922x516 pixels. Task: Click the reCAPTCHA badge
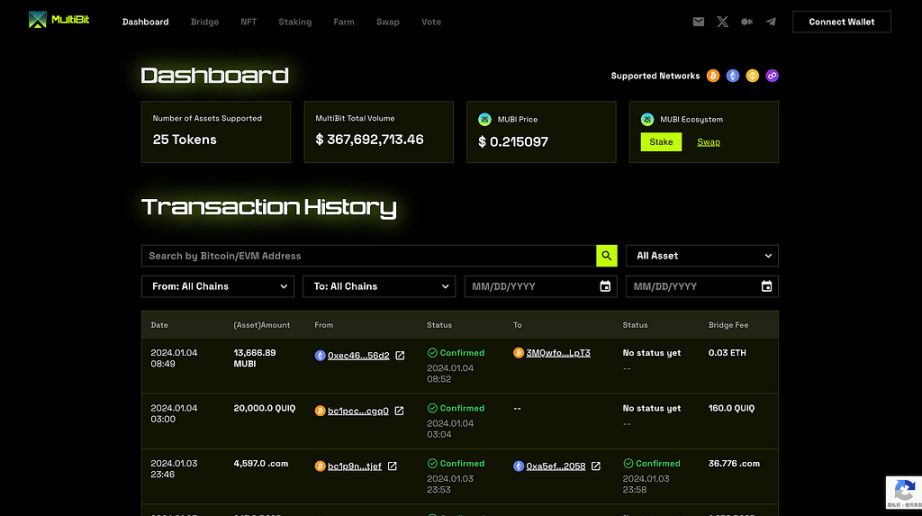coord(904,492)
